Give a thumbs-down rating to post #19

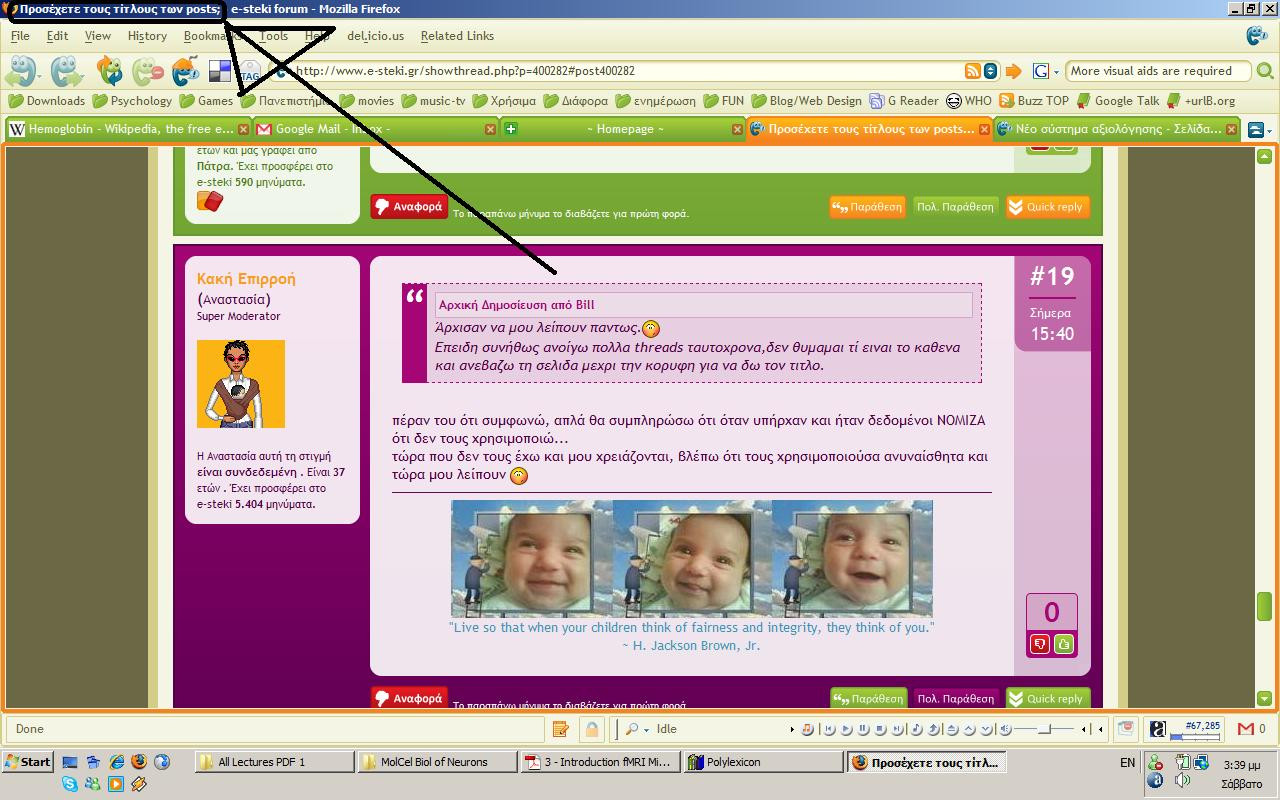click(x=1040, y=645)
